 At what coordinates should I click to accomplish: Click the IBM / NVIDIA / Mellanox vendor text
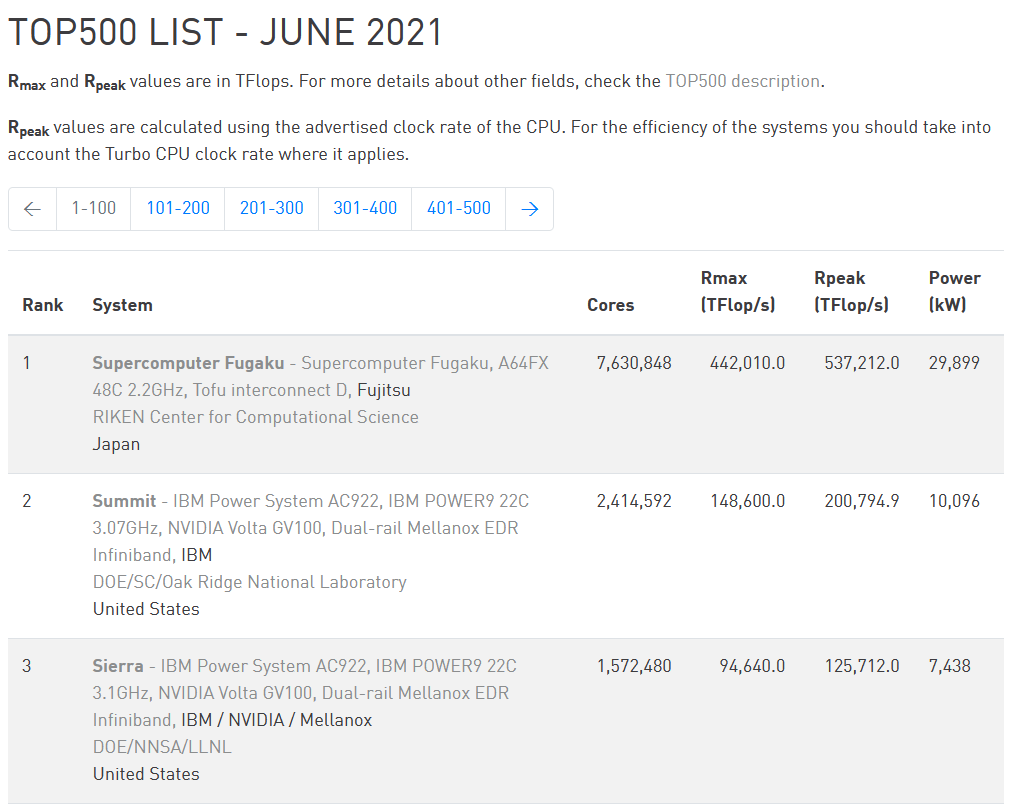(x=276, y=720)
